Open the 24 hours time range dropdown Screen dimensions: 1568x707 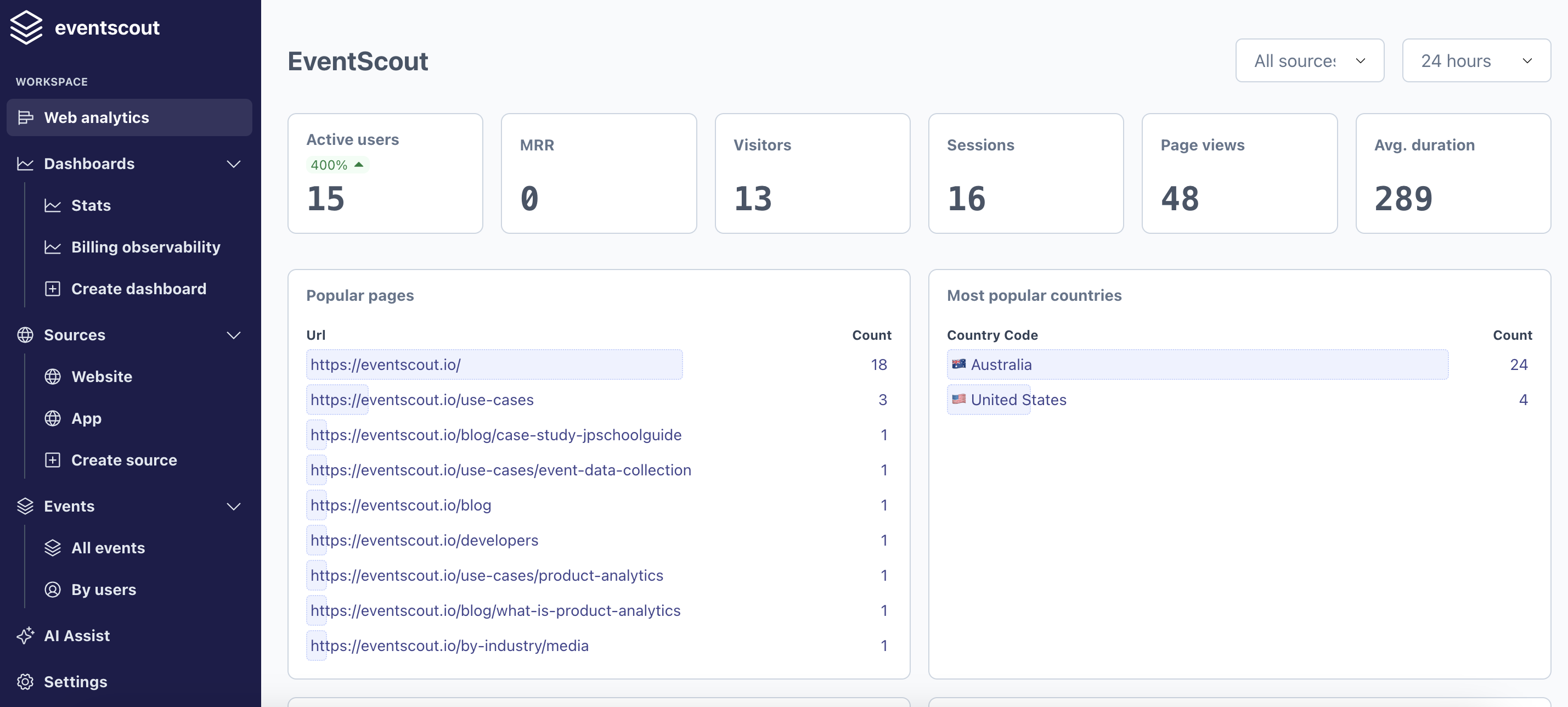[1476, 61]
